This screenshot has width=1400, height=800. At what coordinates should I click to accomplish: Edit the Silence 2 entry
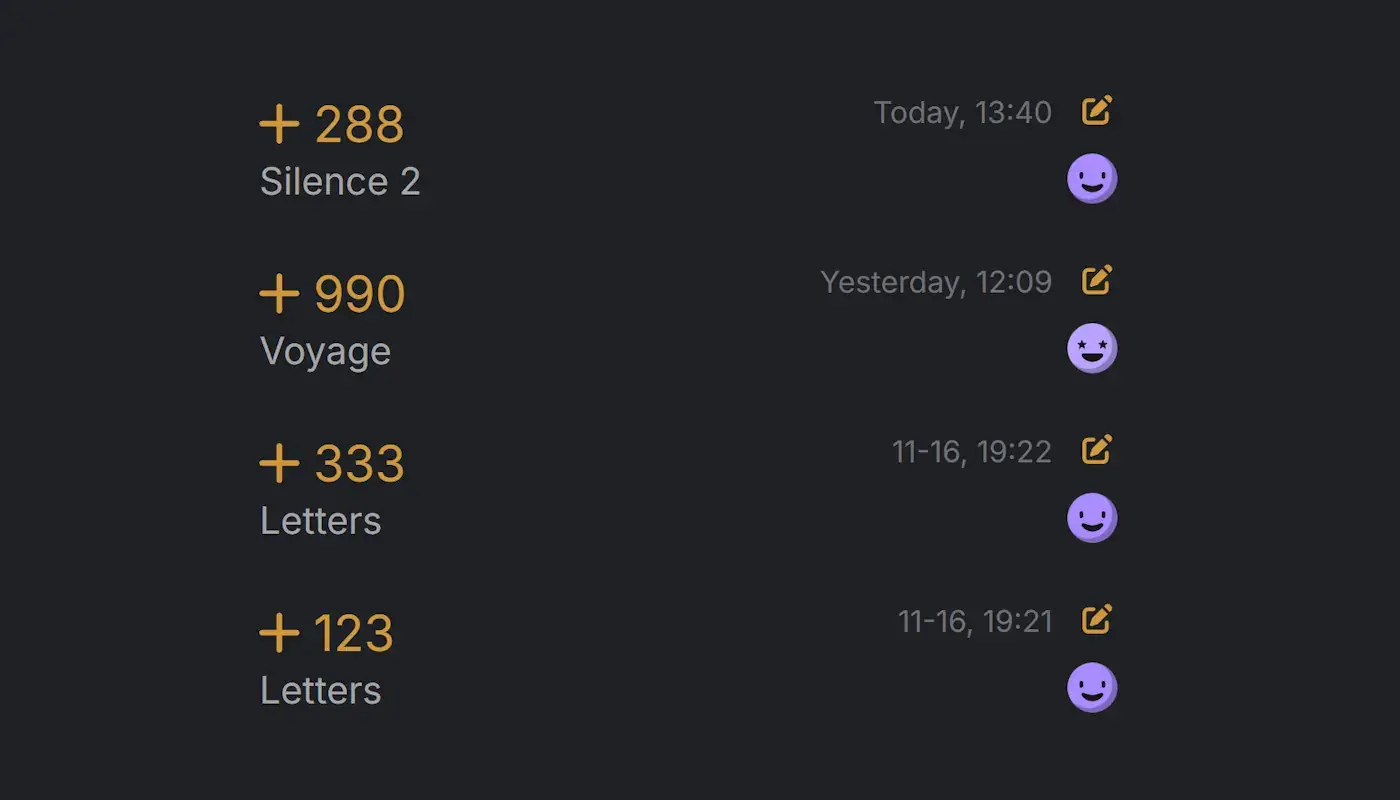pyautogui.click(x=1097, y=110)
